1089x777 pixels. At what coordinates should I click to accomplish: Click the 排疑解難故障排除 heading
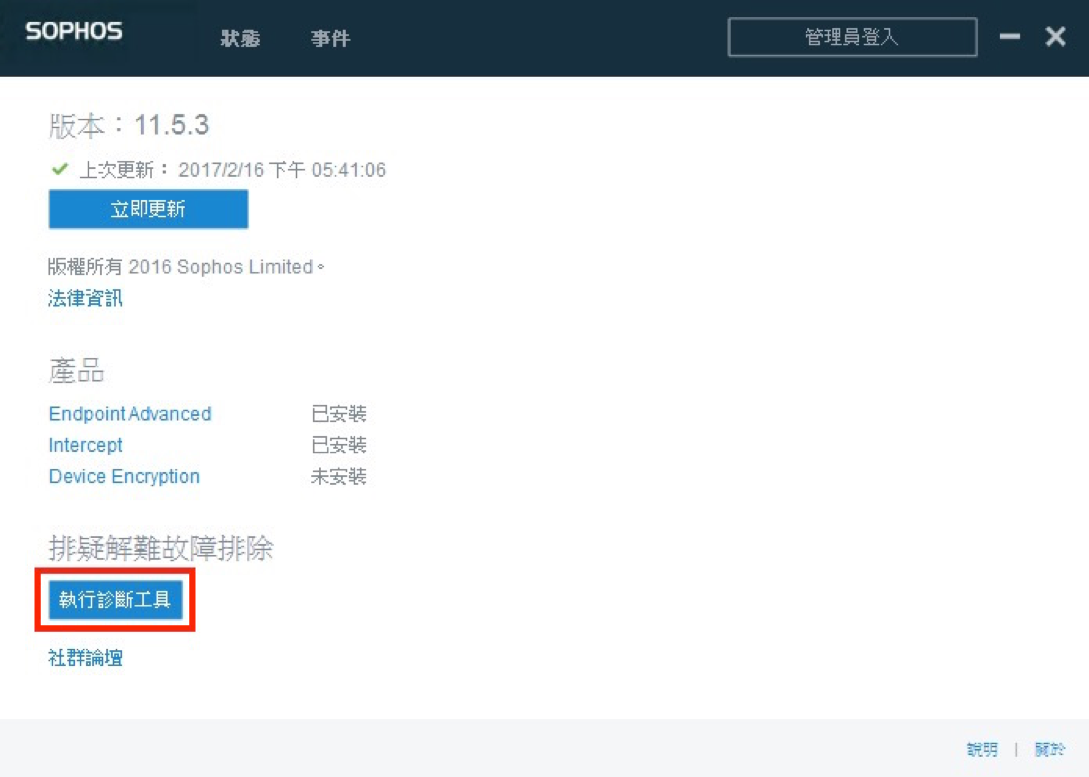point(160,549)
